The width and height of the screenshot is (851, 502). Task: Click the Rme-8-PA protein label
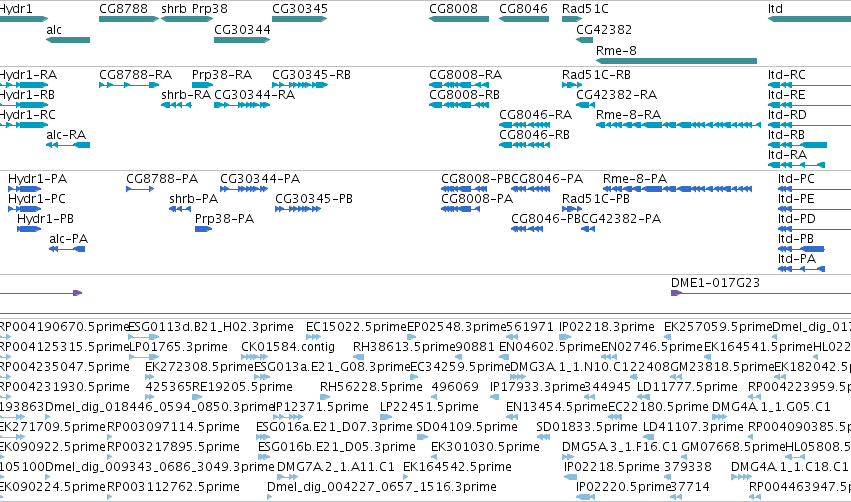click(x=635, y=179)
